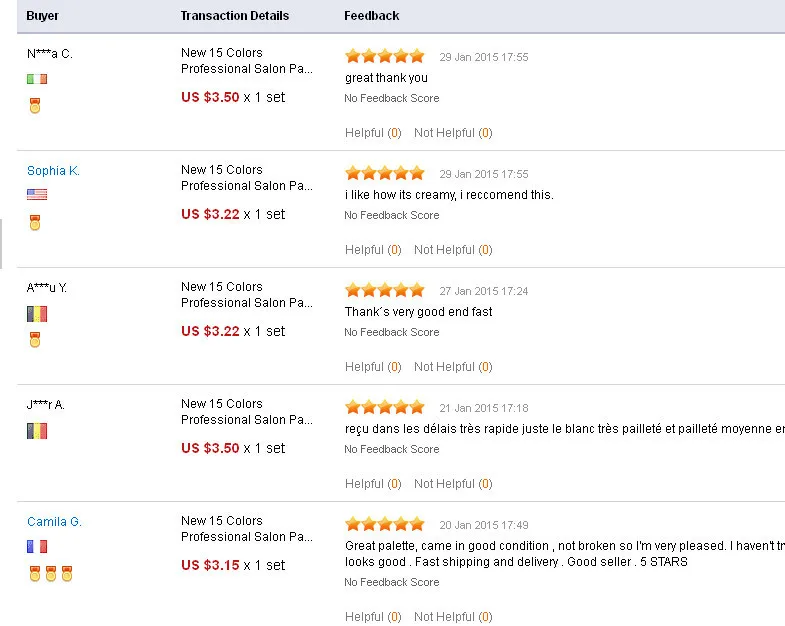Viewport: 785px width, 626px height.
Task: Click the medal badge under N***a C.
Action: [x=35, y=105]
